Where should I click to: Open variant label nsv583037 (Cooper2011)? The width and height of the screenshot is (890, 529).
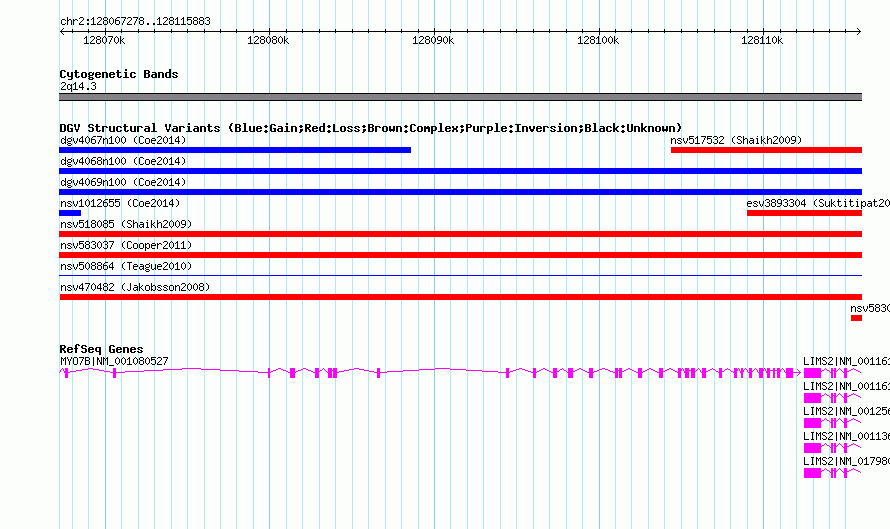126,245
